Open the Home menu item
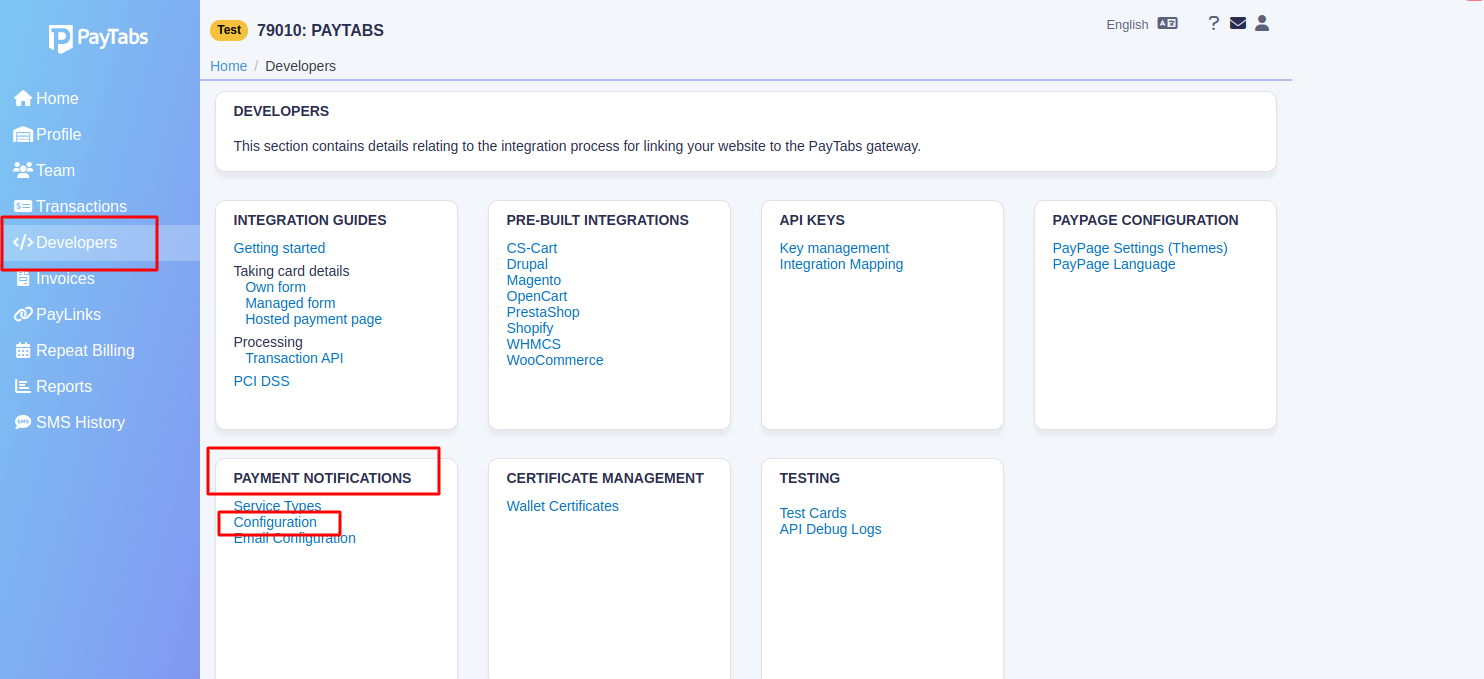 pyautogui.click(x=57, y=98)
